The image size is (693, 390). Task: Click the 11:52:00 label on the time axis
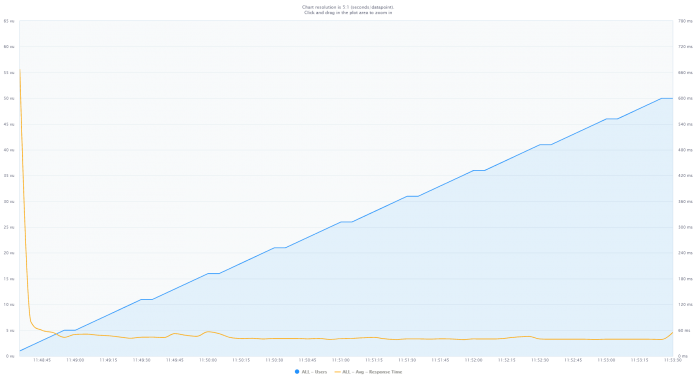coord(473,360)
